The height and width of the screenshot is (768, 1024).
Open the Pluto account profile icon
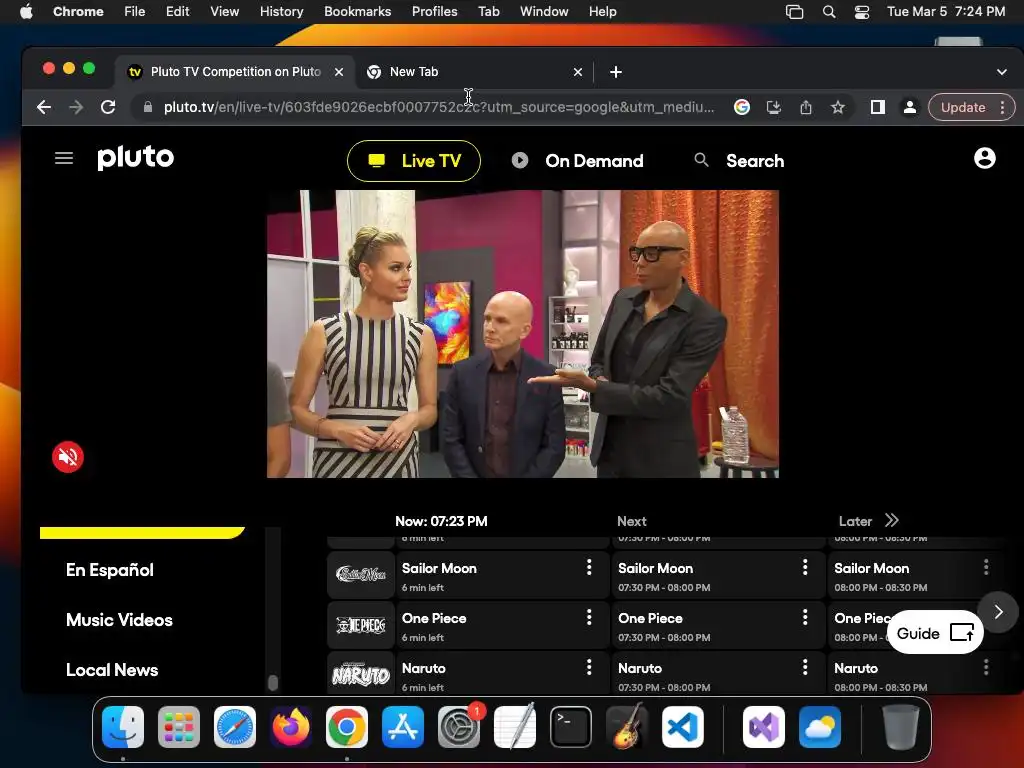[x=984, y=158]
